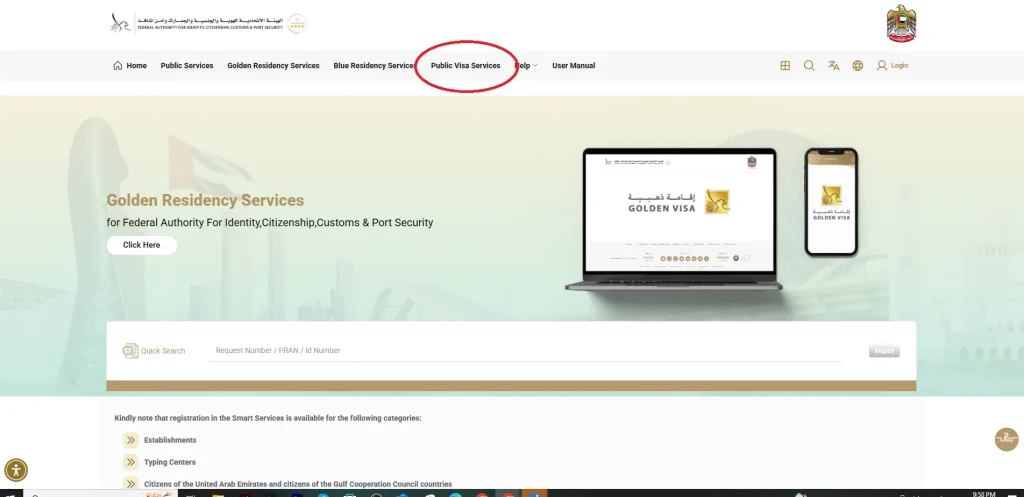
Task: Open the accessibility options icon
Action: (16, 470)
